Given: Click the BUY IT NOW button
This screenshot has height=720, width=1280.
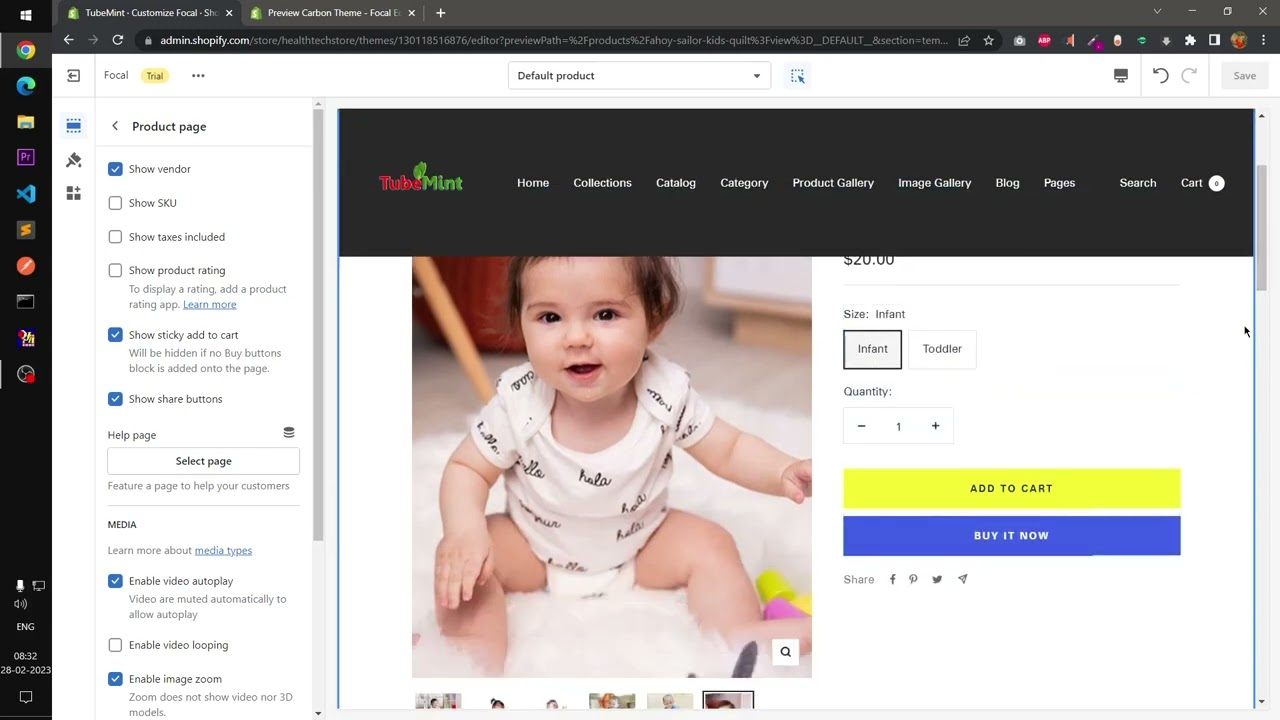Looking at the screenshot, I should click(1011, 535).
